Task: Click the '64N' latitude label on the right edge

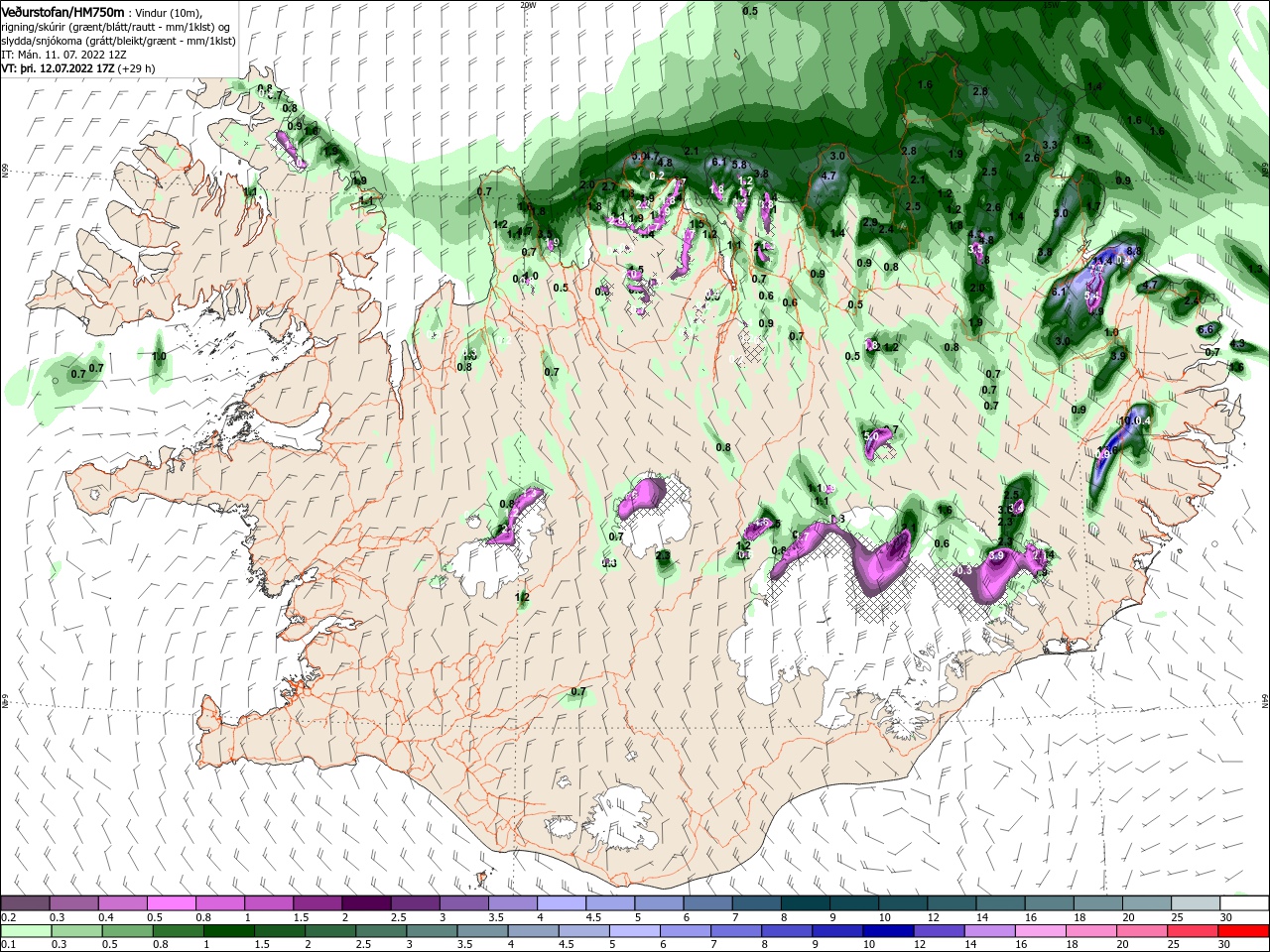Action: [x=1265, y=702]
